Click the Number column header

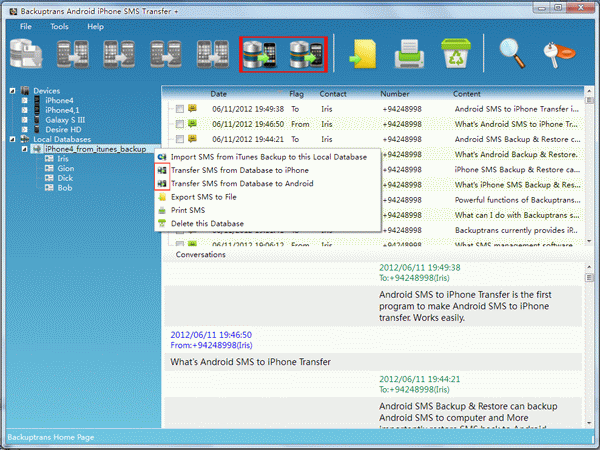395,94
